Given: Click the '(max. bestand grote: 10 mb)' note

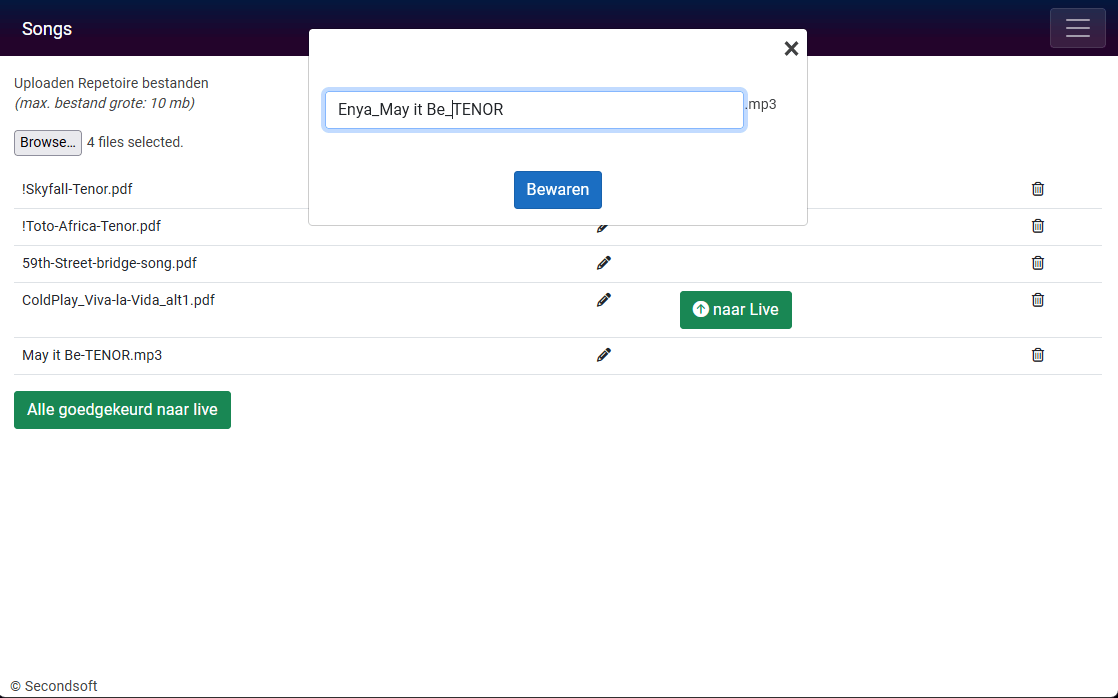Looking at the screenshot, I should click(105, 103).
